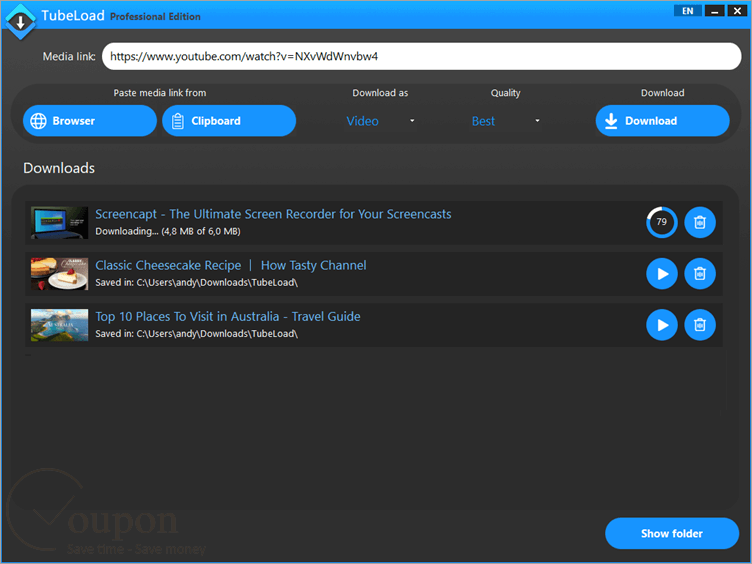This screenshot has height=564, width=752.
Task: Click the blue Download button
Action: tap(662, 121)
